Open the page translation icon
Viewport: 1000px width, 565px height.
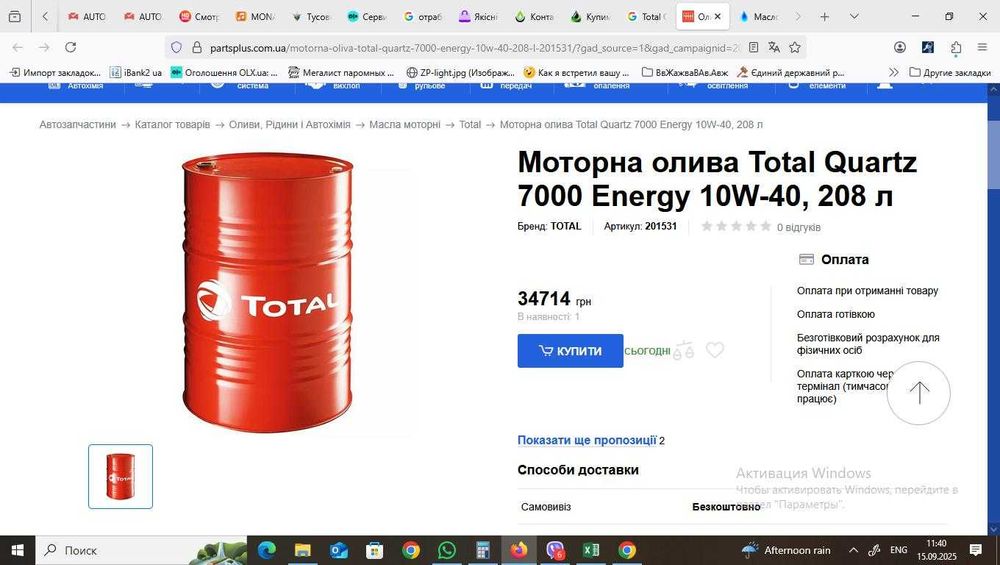coord(774,47)
